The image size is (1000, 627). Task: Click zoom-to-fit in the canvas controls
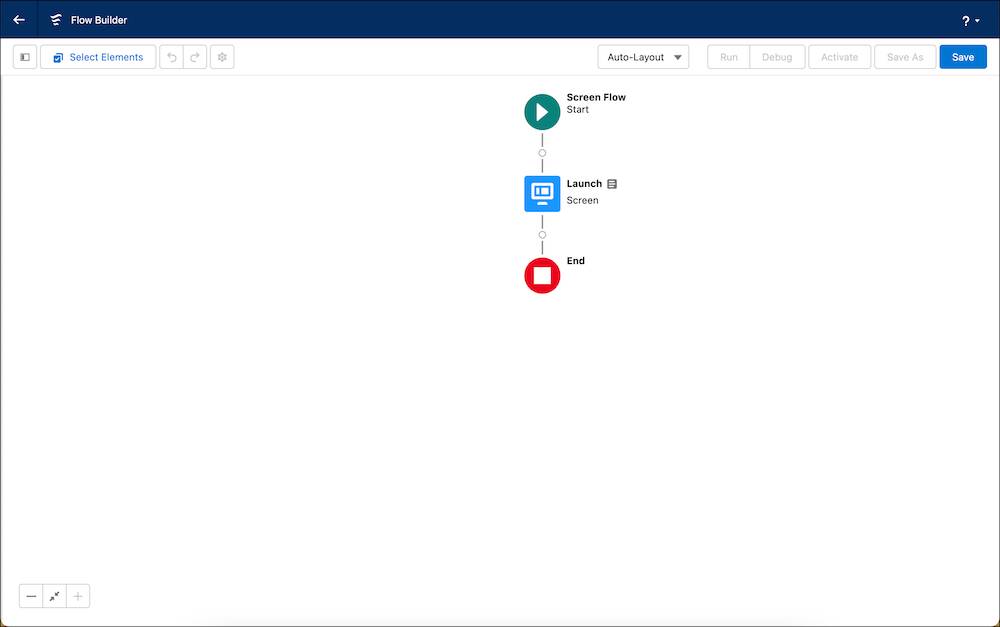(54, 595)
